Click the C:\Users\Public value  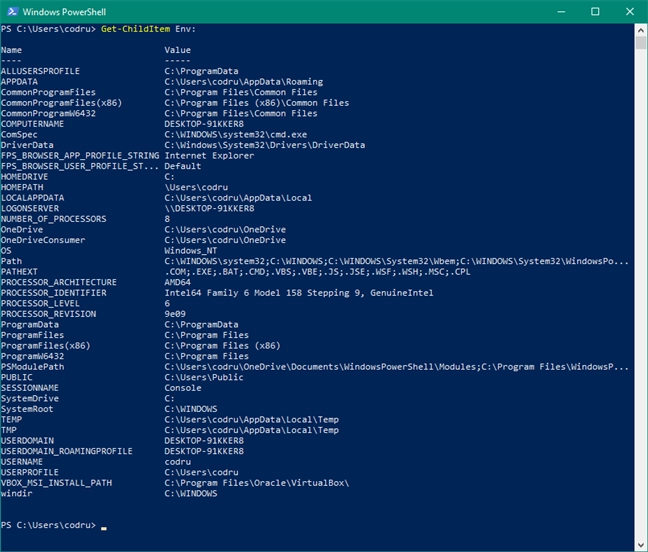[204, 378]
